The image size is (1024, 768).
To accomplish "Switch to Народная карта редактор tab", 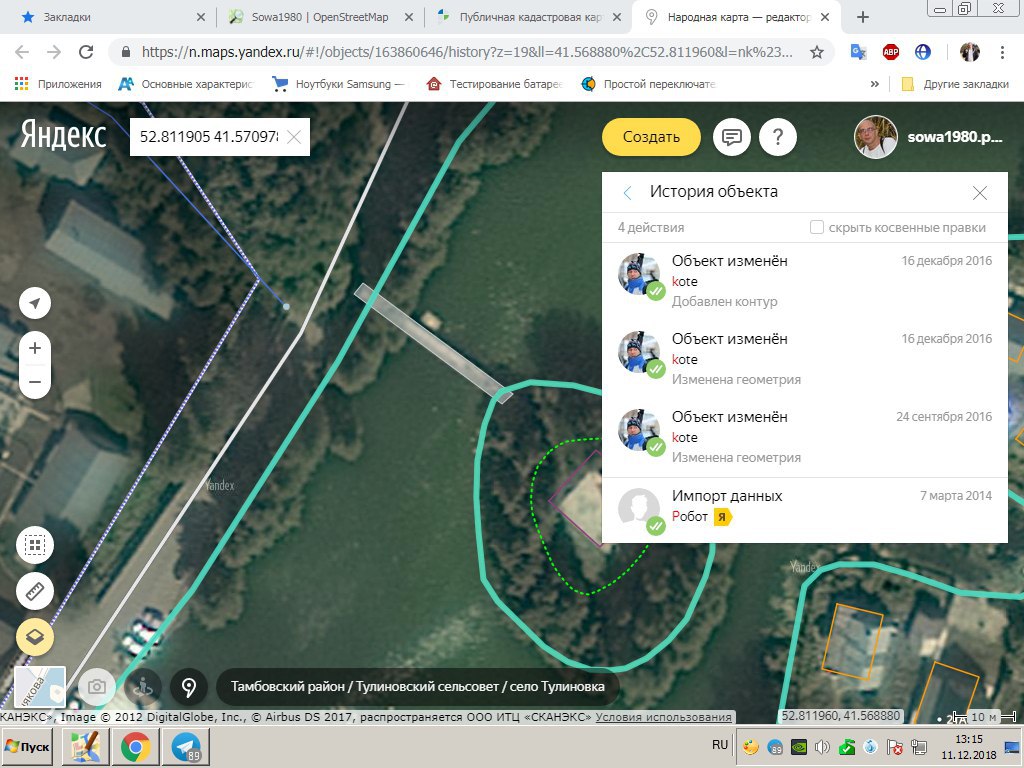I will (x=738, y=17).
